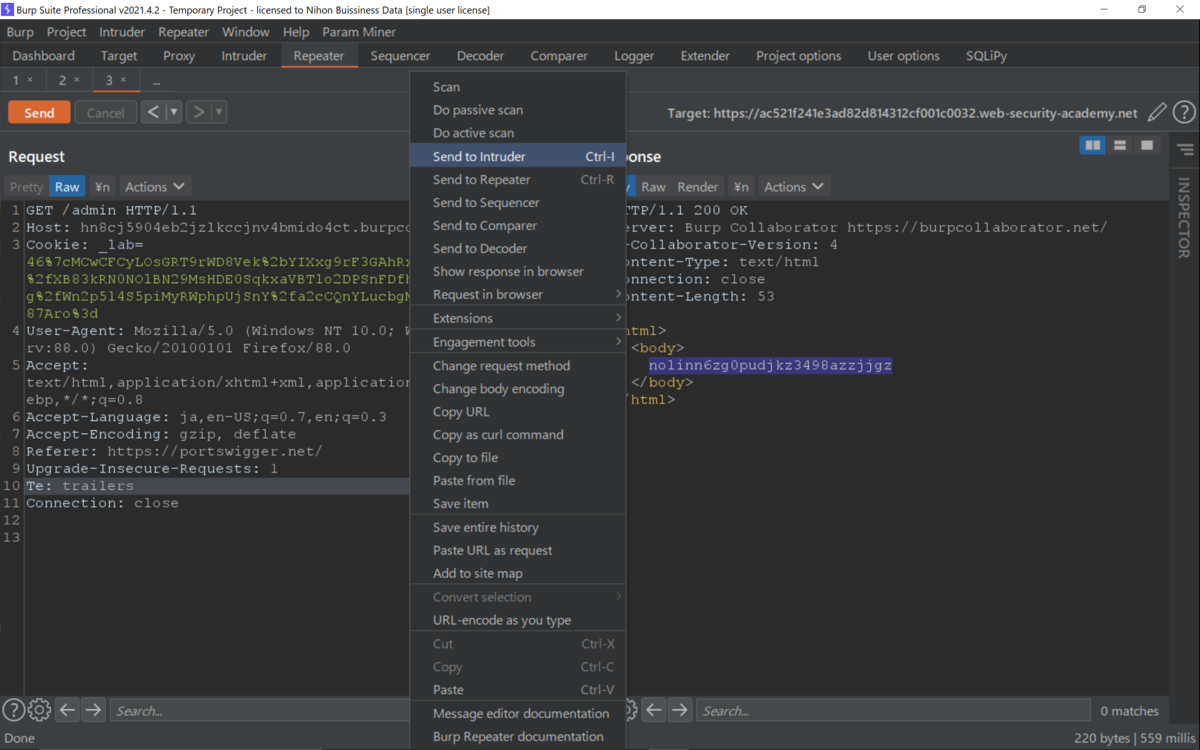Close Repeater tab 3 with its x
This screenshot has width=1200, height=750.
123,80
